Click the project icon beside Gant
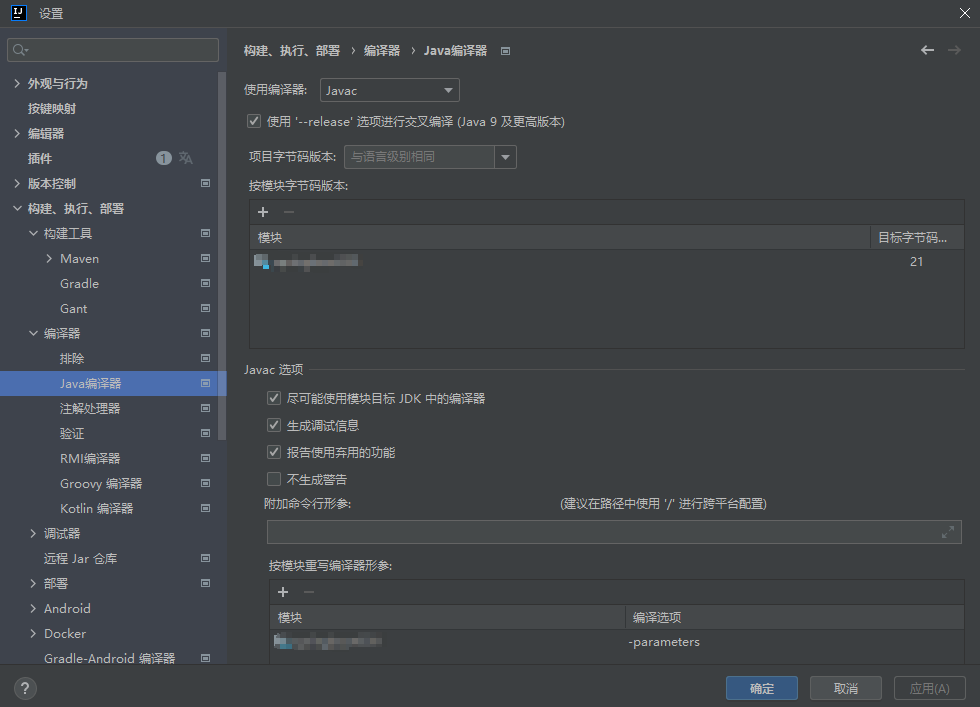Viewport: 980px width, 707px height. click(205, 308)
